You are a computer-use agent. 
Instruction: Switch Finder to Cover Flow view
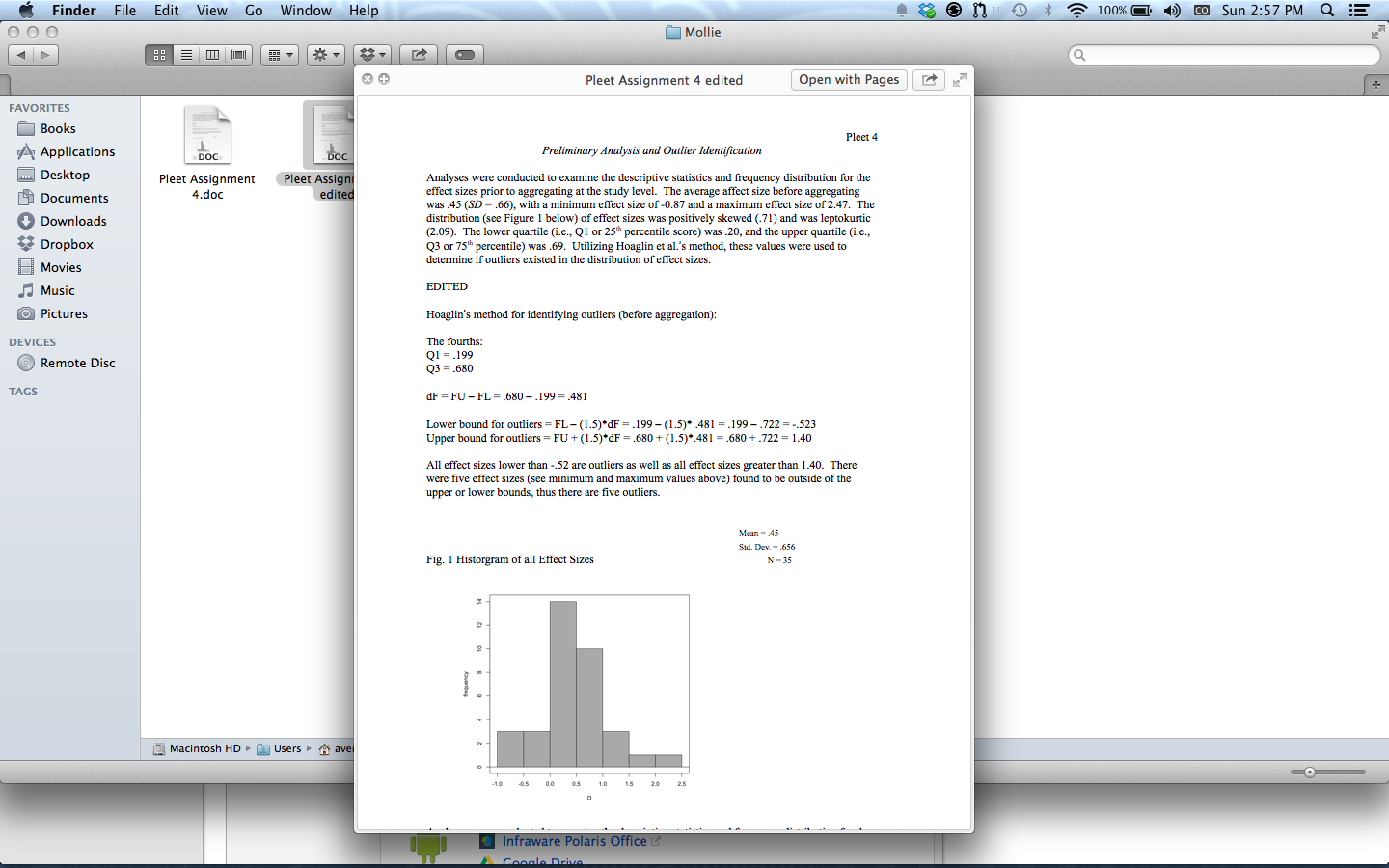click(238, 55)
